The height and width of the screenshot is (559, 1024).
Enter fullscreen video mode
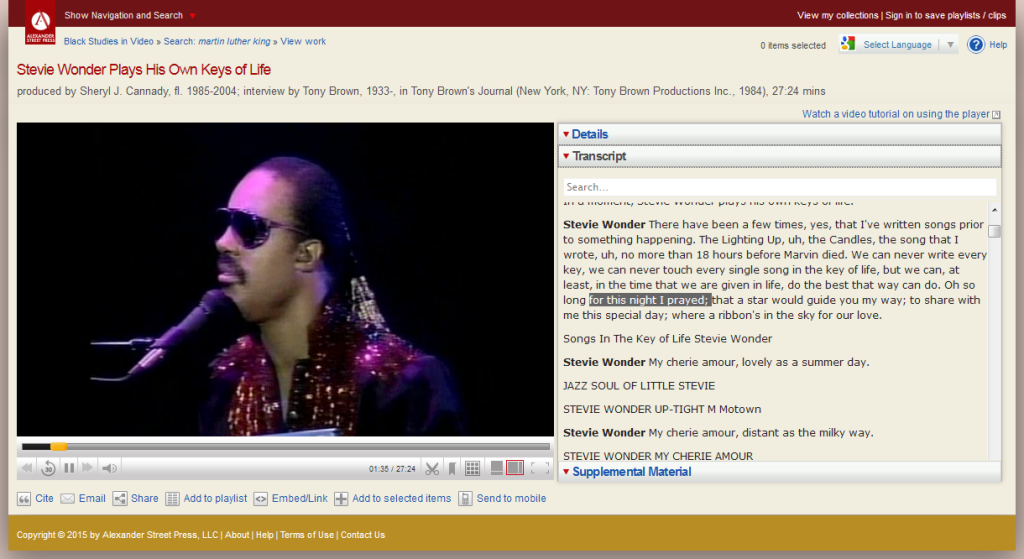[540, 468]
